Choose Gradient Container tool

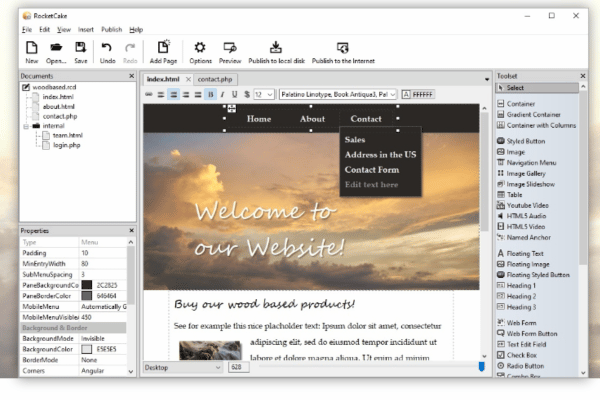(528, 114)
